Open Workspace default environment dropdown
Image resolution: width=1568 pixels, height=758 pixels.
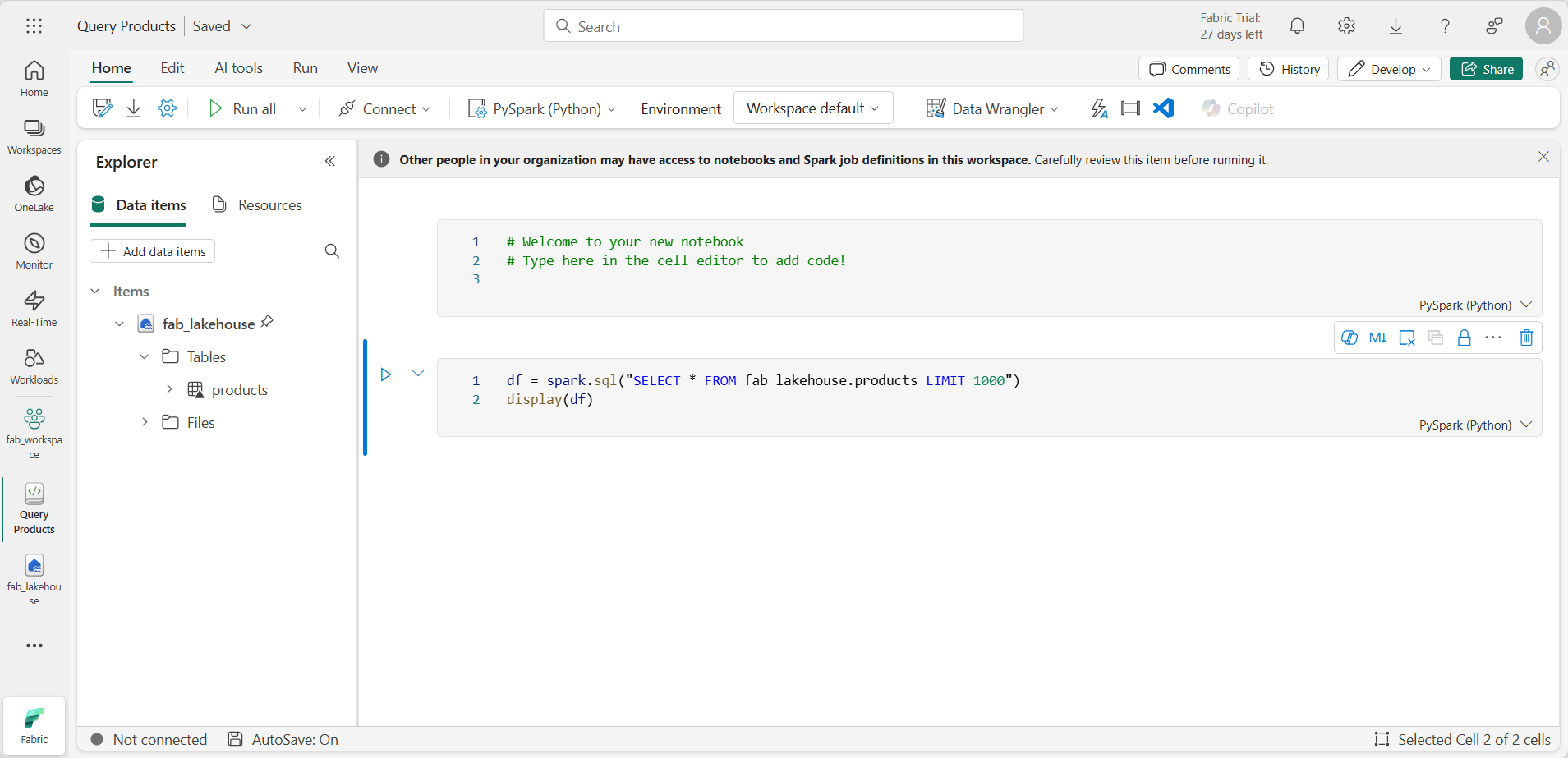(x=813, y=108)
